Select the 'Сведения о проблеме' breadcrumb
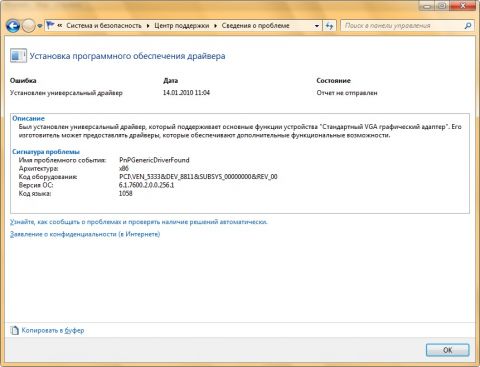This screenshot has height=367, width=480. pos(255,26)
